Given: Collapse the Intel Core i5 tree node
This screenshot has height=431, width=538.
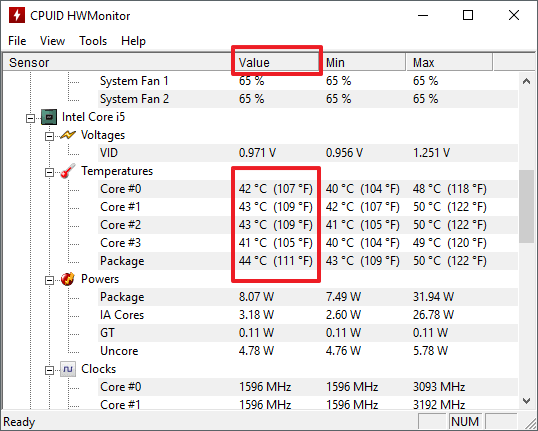Looking at the screenshot, I should pos(31,119).
